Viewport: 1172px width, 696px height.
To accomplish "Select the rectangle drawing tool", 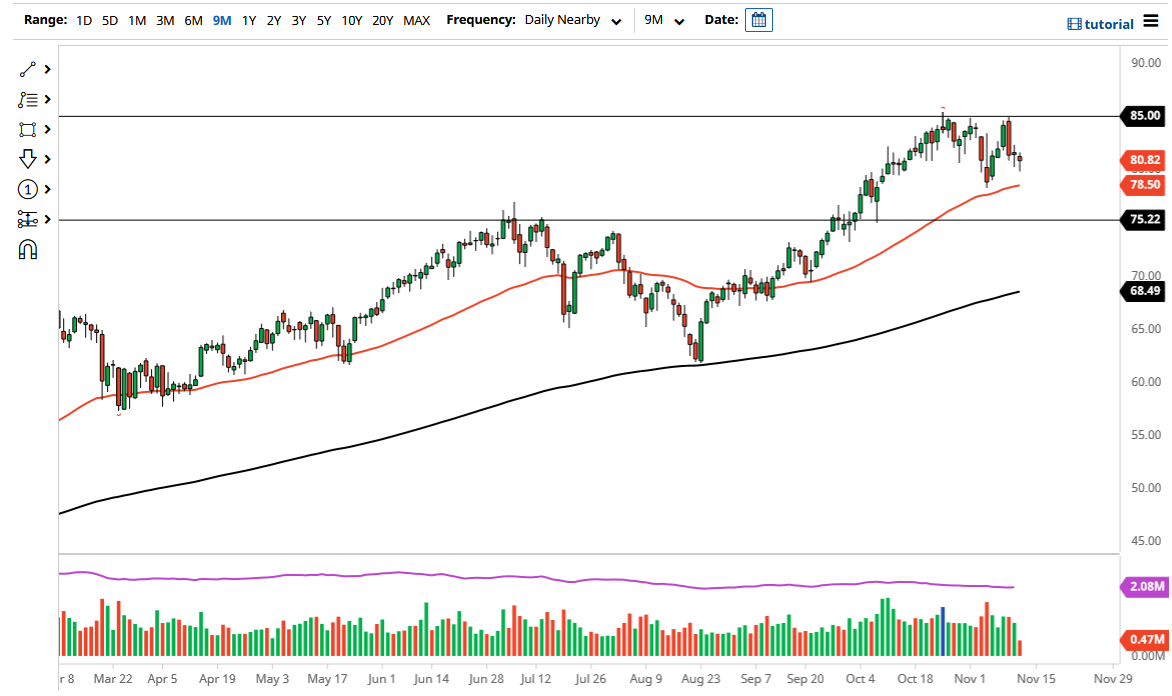I will pyautogui.click(x=28, y=129).
